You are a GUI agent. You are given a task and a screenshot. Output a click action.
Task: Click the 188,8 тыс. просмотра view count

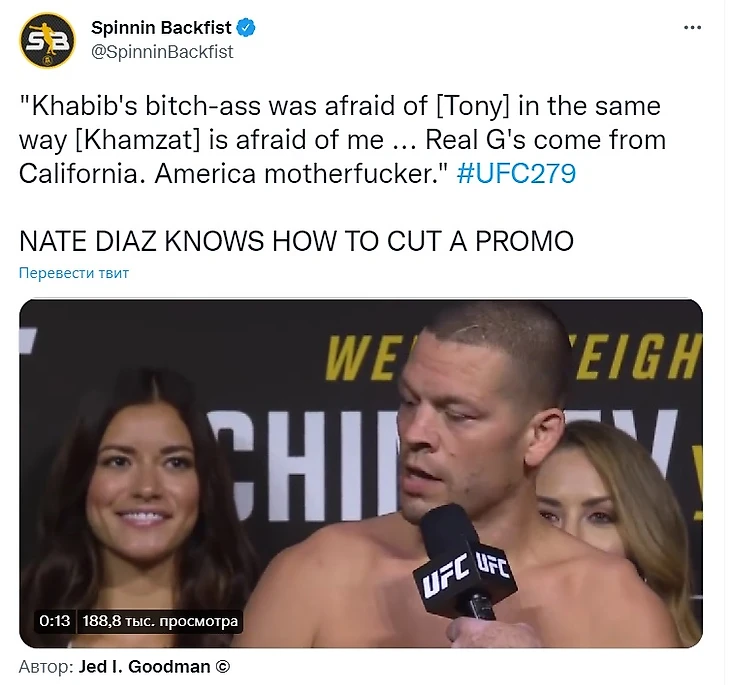[x=160, y=621]
